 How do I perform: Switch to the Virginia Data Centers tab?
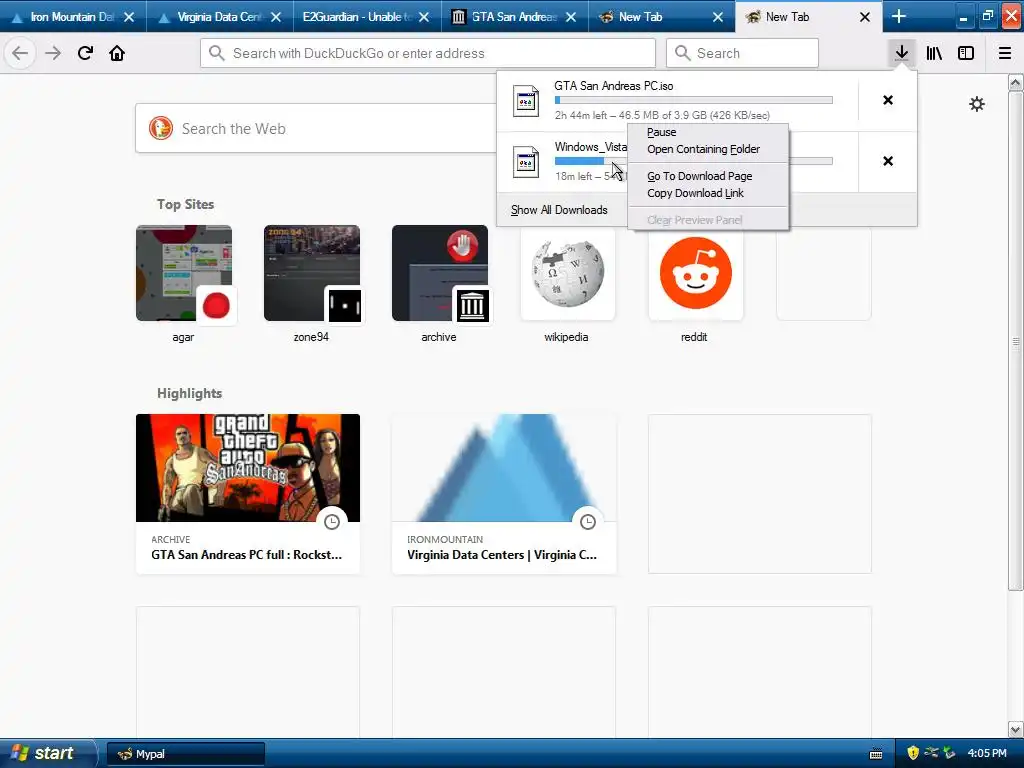pos(220,17)
